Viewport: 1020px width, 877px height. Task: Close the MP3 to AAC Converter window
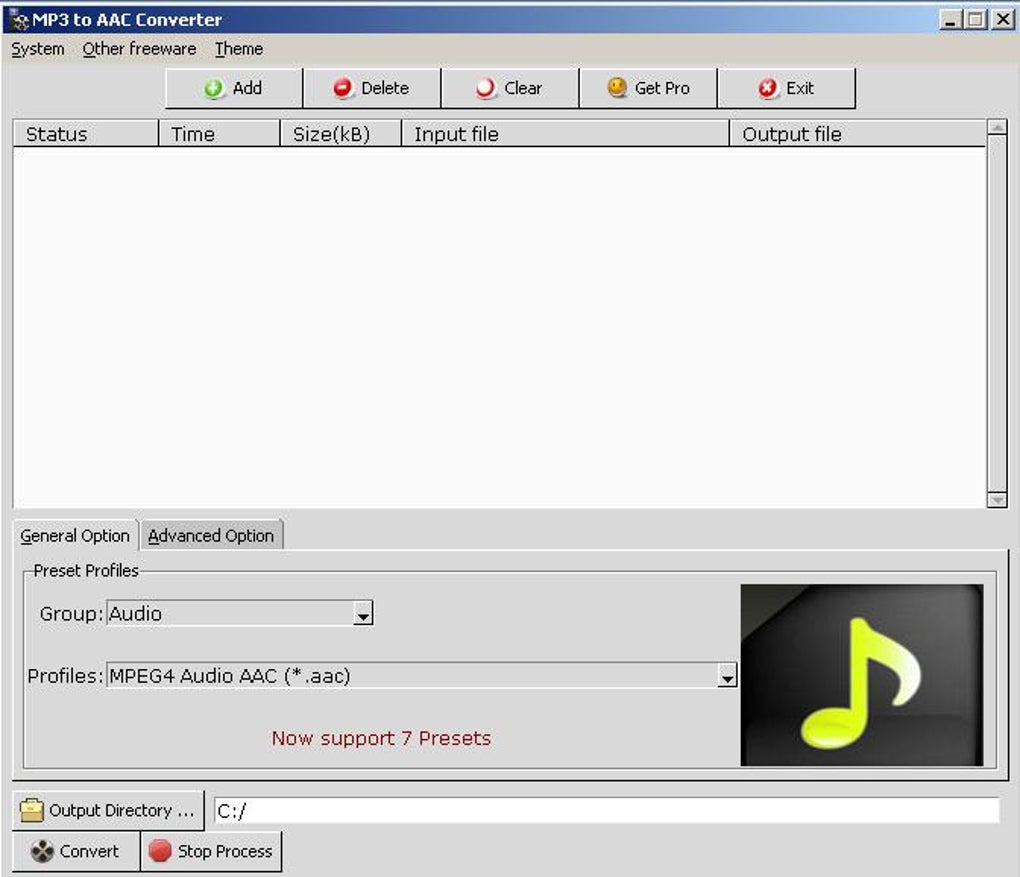pyautogui.click(x=1003, y=20)
